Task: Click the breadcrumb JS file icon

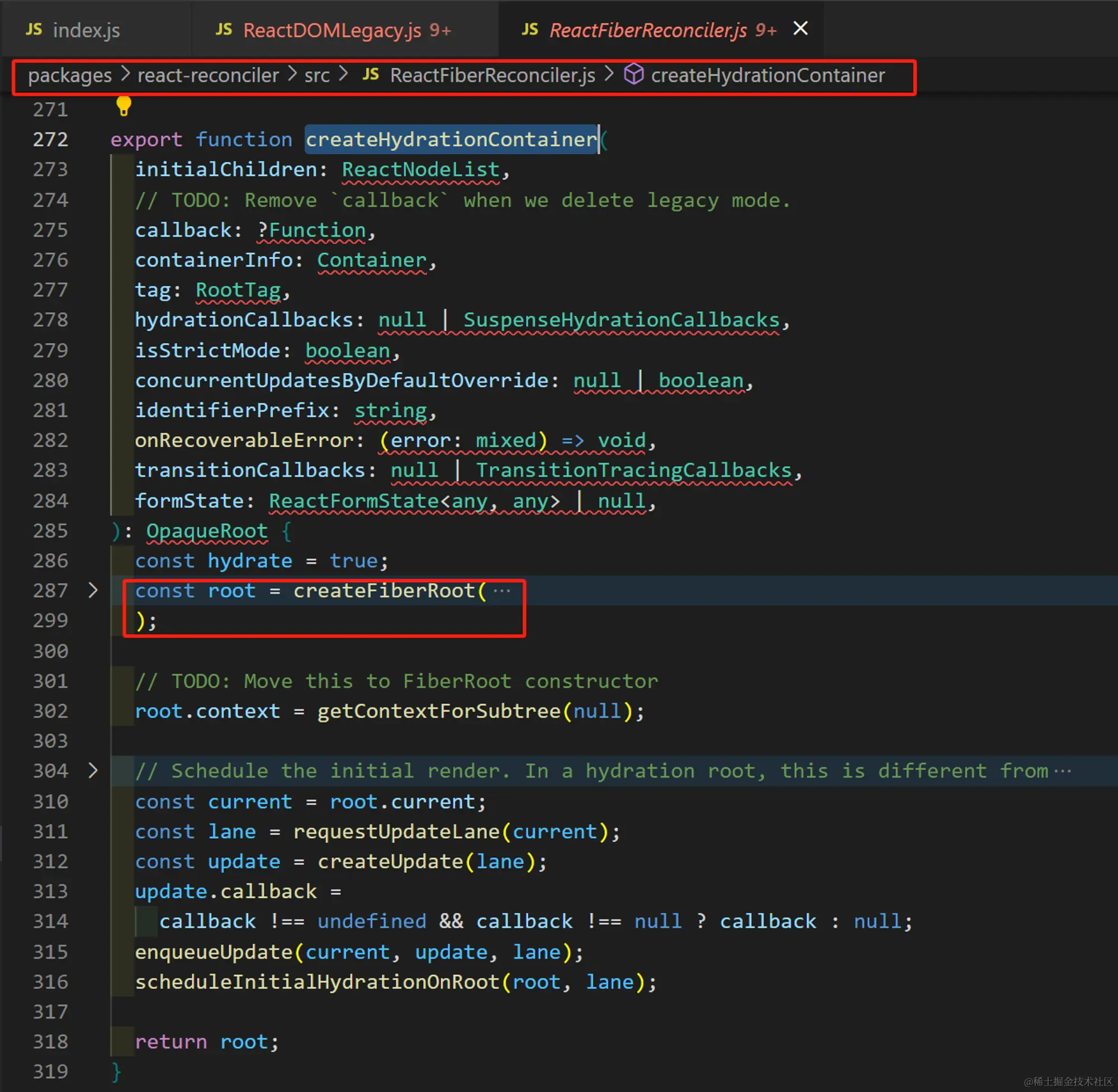Action: (371, 74)
